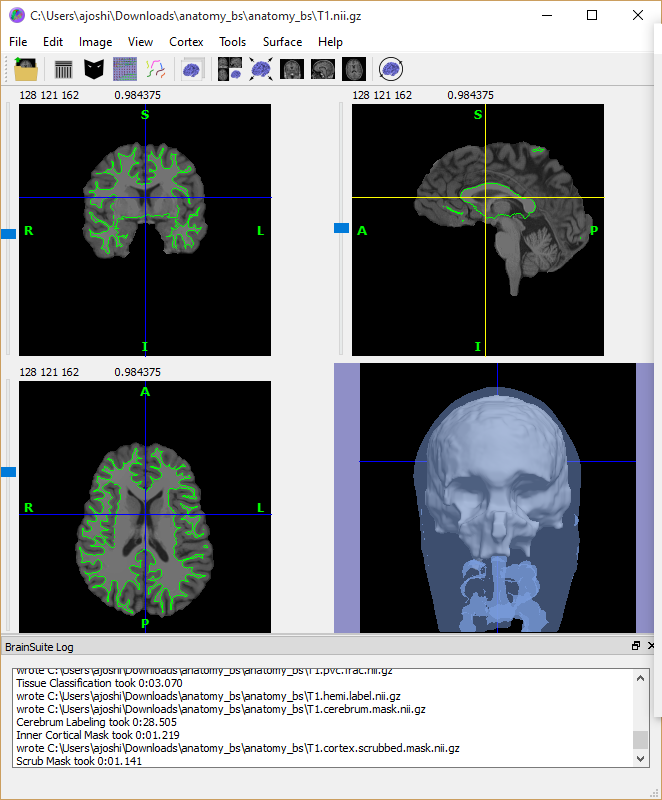Open the Cortex menu
This screenshot has height=800, width=662.
[186, 42]
